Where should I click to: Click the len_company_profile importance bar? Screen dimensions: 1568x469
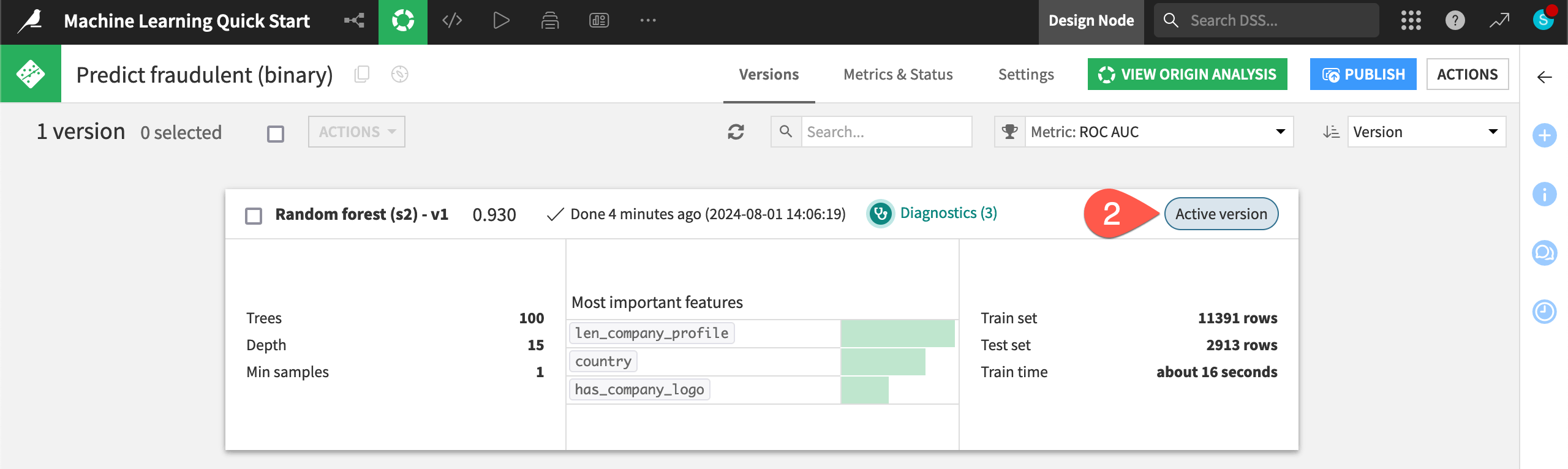897,334
